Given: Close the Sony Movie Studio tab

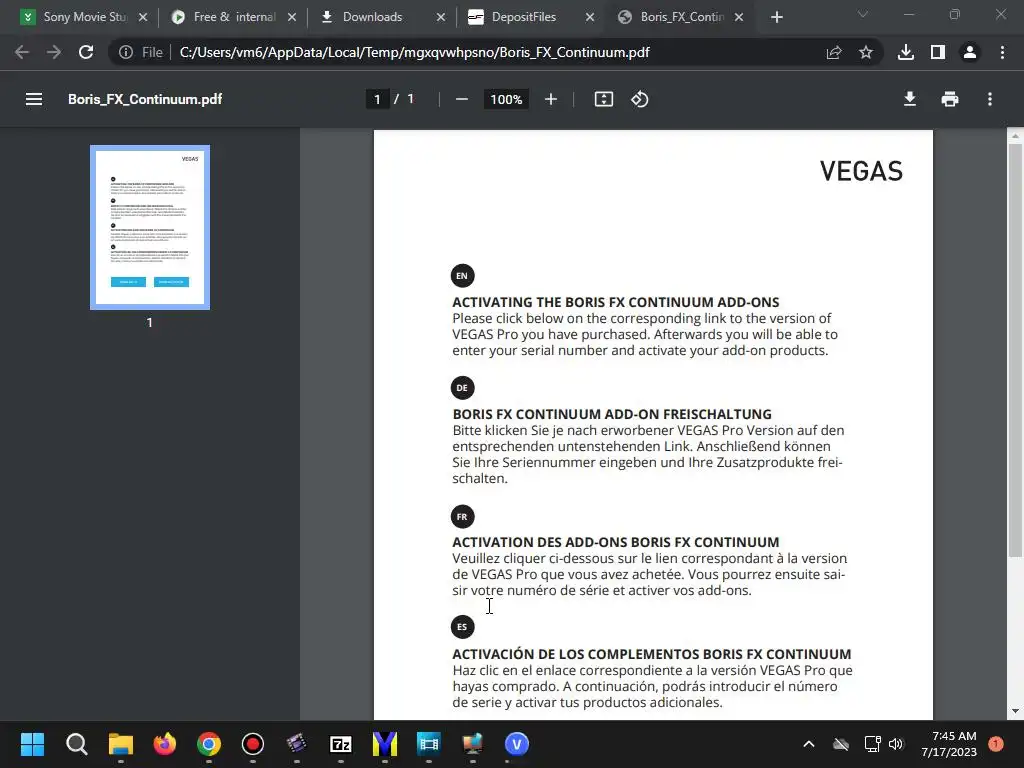Looking at the screenshot, I should [x=143, y=17].
